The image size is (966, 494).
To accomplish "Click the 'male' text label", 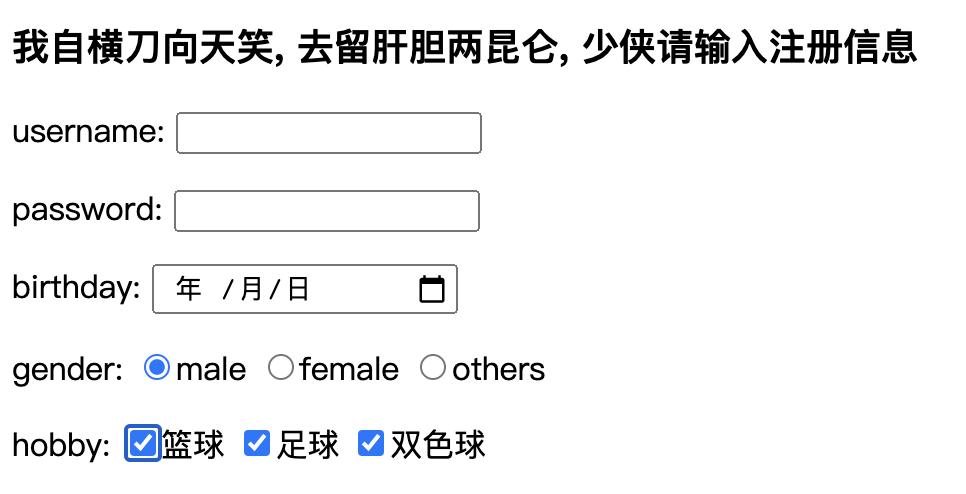I will click(211, 370).
